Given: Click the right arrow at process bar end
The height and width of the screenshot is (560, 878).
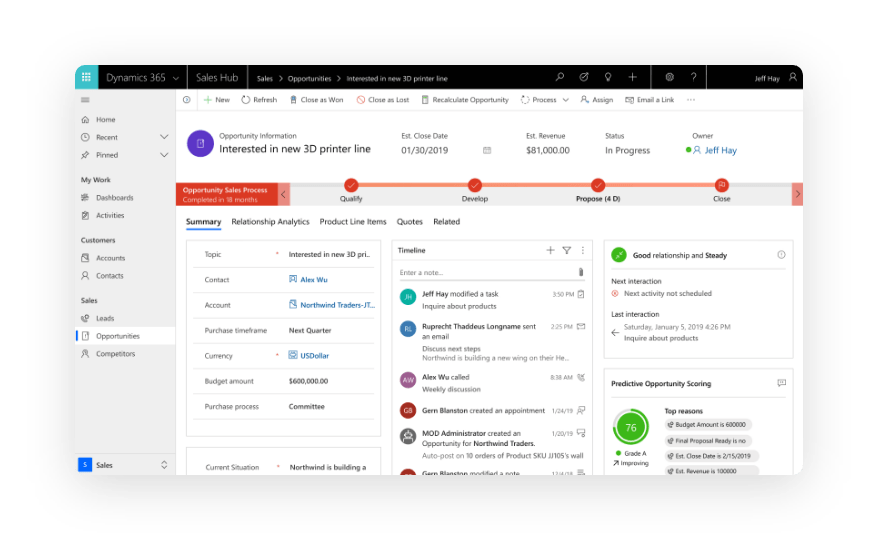Looking at the screenshot, I should (797, 194).
